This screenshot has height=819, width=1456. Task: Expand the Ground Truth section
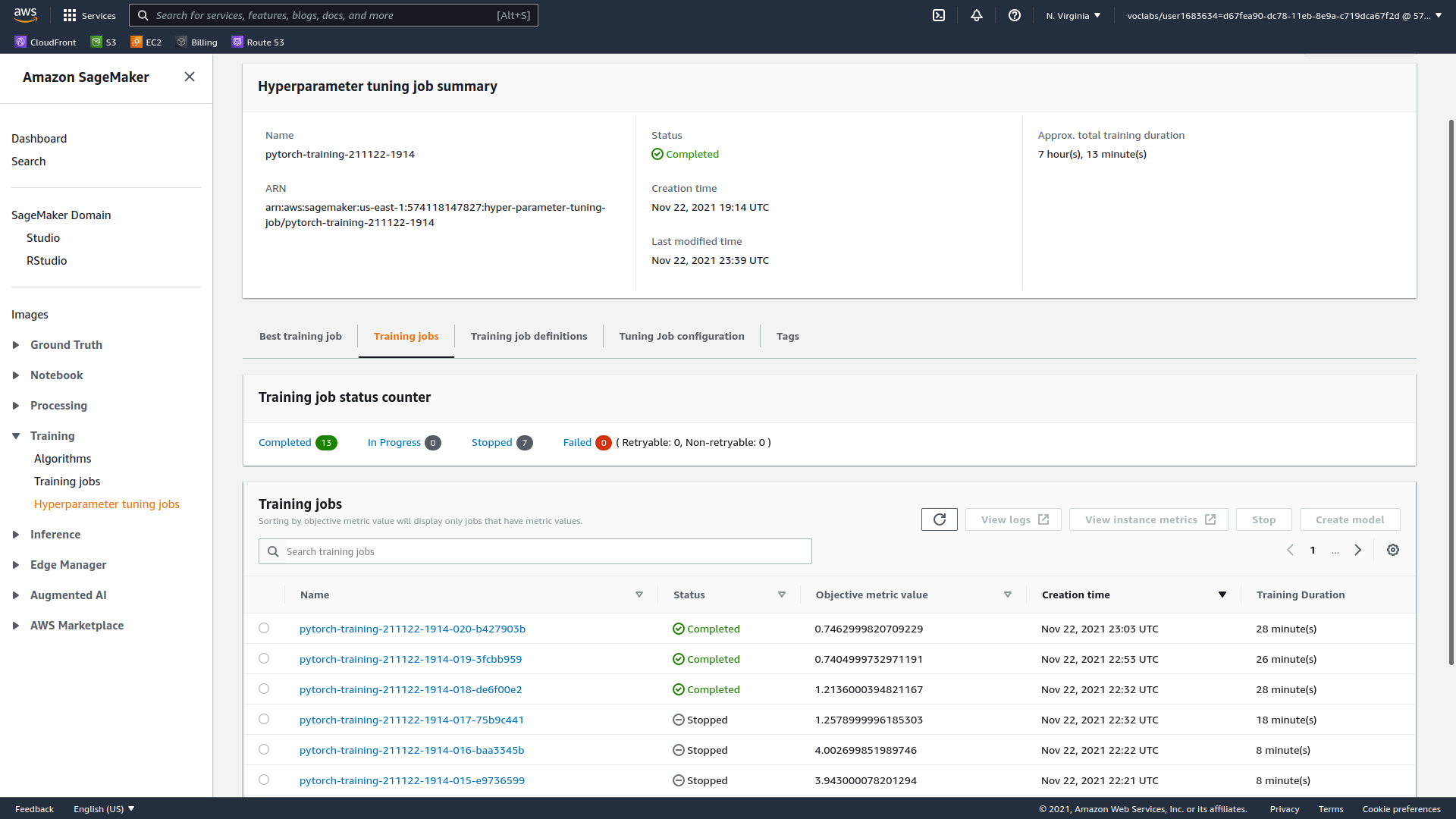16,345
